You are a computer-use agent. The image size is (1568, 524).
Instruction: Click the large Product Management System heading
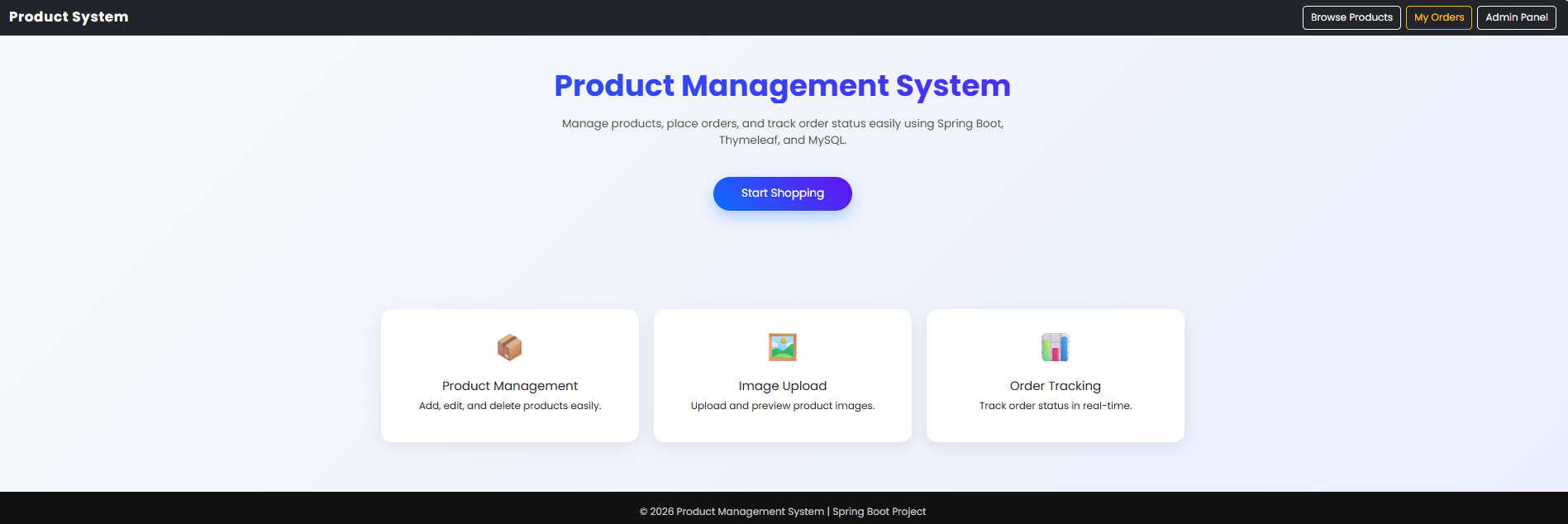(782, 86)
